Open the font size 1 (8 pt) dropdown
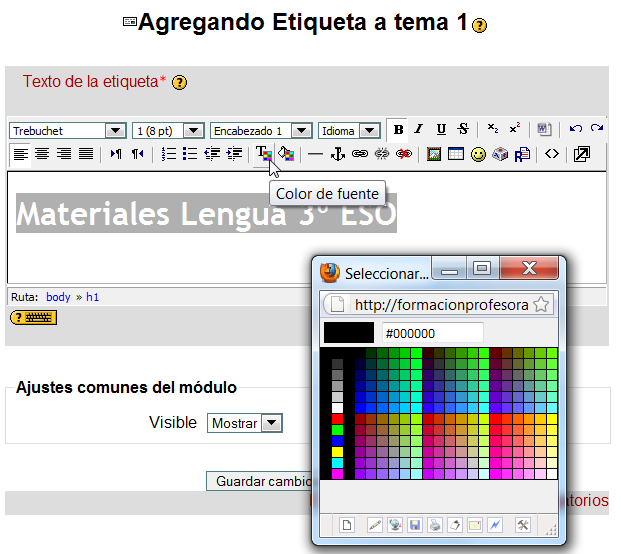The width and height of the screenshot is (621, 554). (x=168, y=130)
